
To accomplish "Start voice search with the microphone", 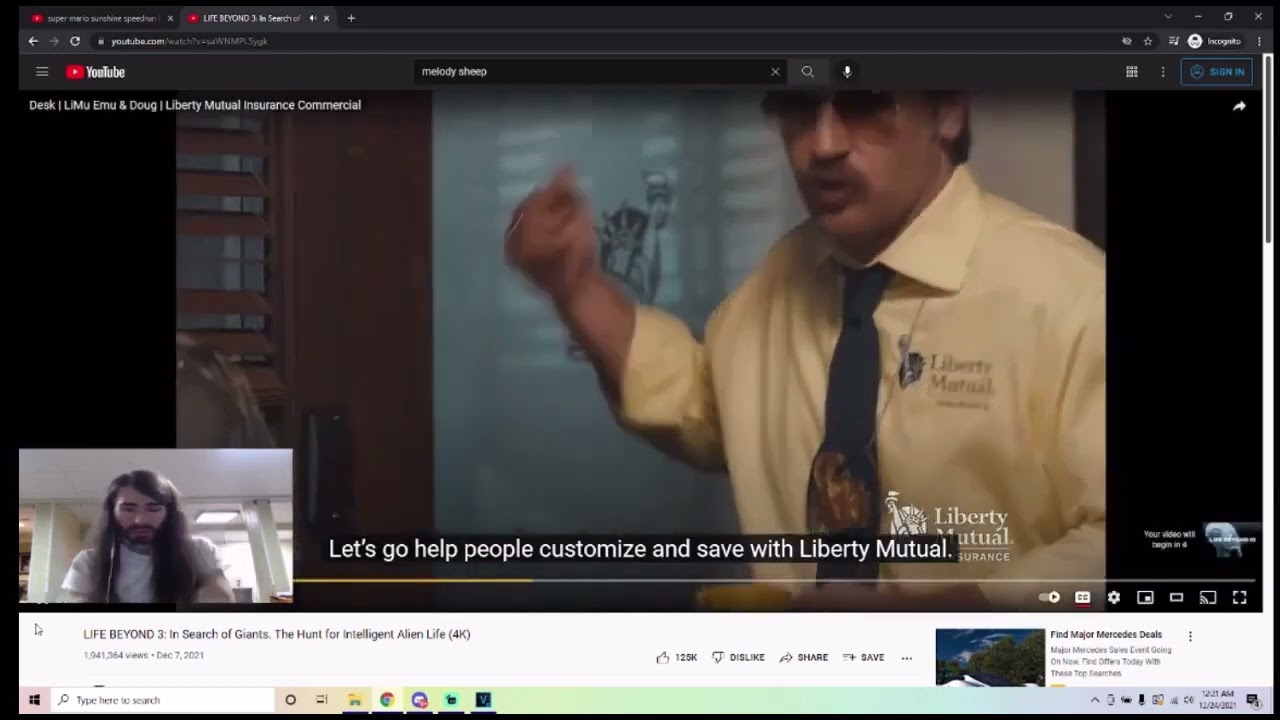I will [847, 72].
